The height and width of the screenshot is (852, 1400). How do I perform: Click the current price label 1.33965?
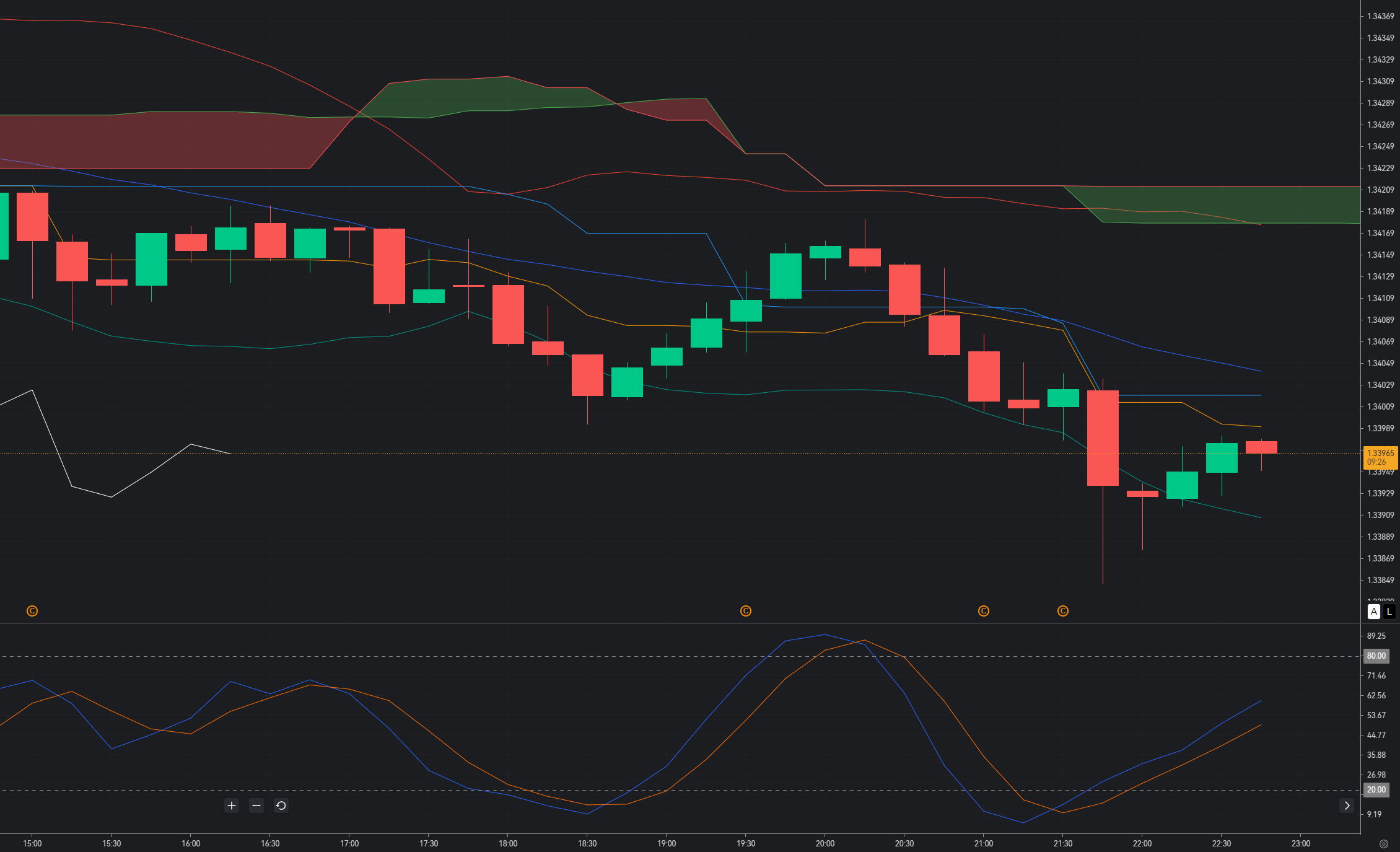1381,457
